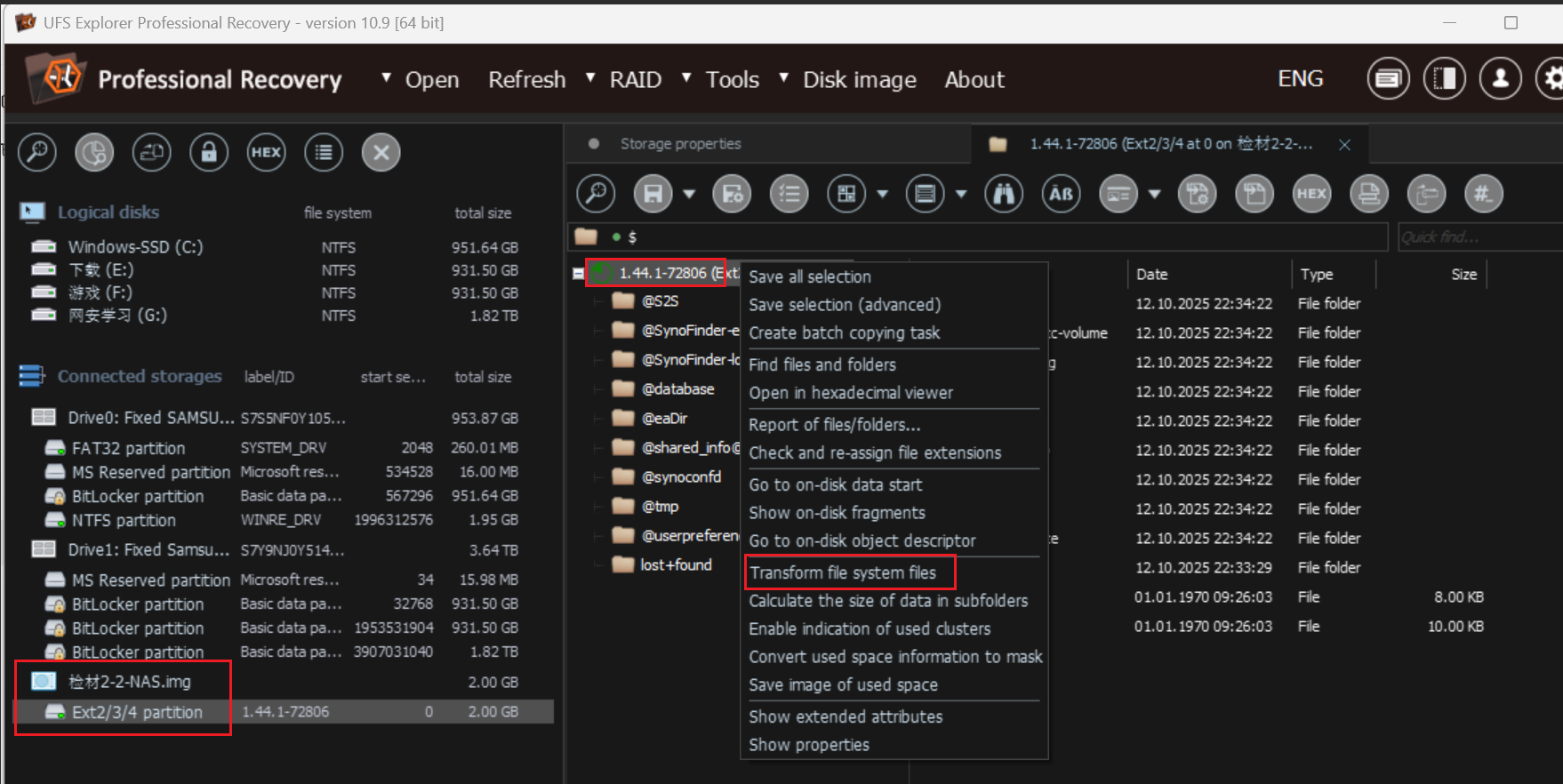Click the floppy disk save icon
Image resolution: width=1563 pixels, height=784 pixels.
pos(653,194)
